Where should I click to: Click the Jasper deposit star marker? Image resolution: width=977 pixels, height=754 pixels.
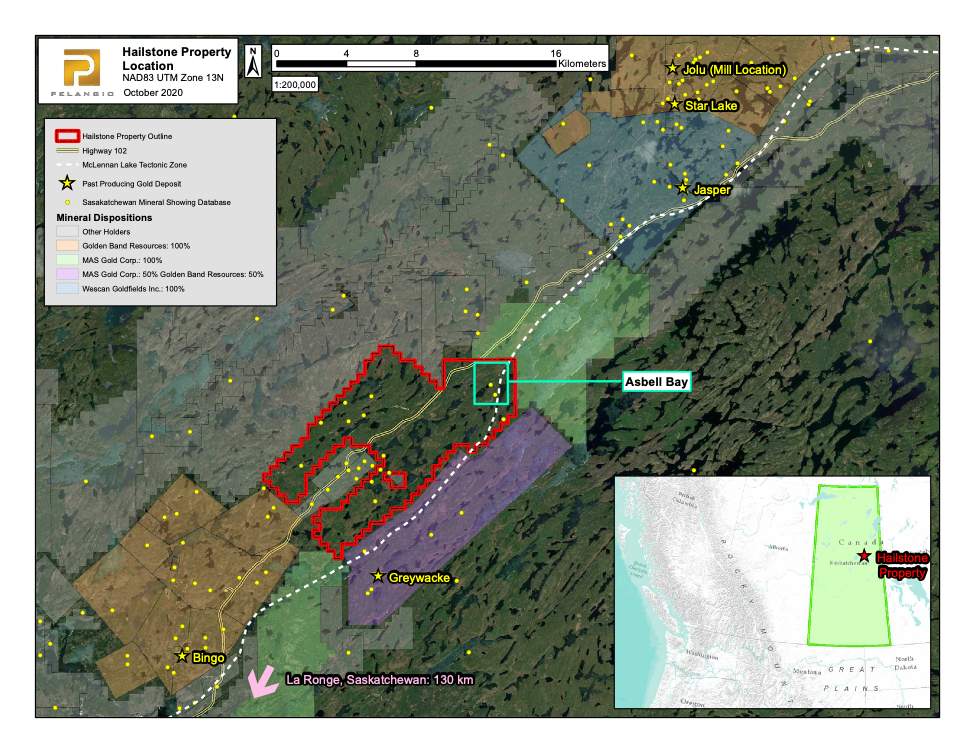[x=683, y=188]
